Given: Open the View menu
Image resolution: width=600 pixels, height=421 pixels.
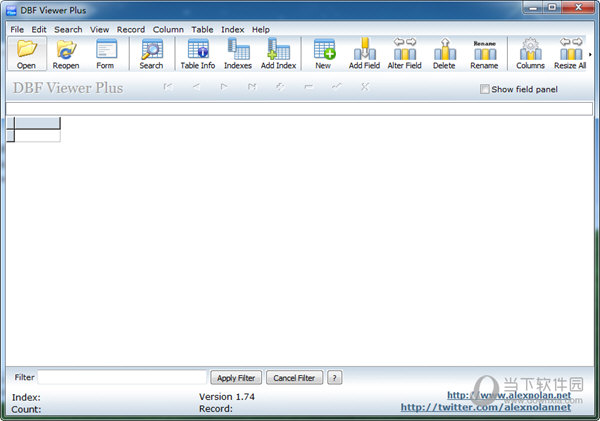Looking at the screenshot, I should [x=99, y=29].
